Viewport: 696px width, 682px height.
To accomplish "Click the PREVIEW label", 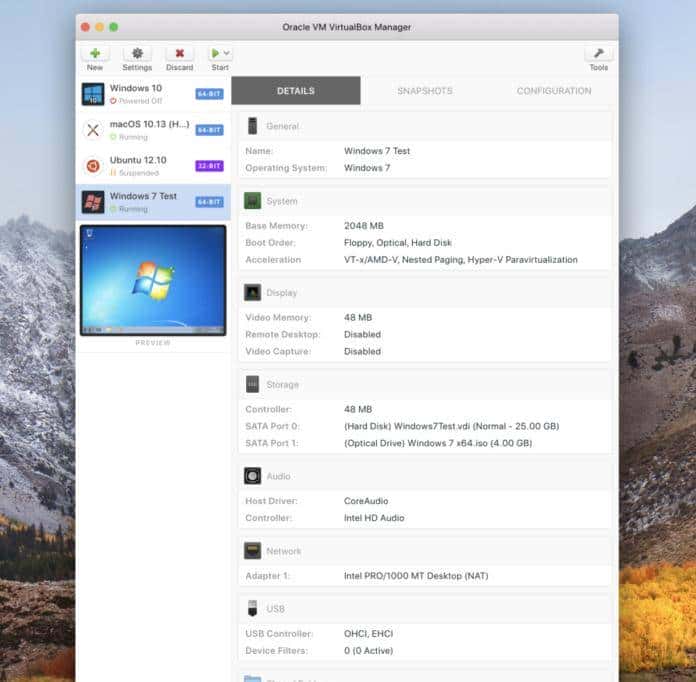I will tap(153, 343).
